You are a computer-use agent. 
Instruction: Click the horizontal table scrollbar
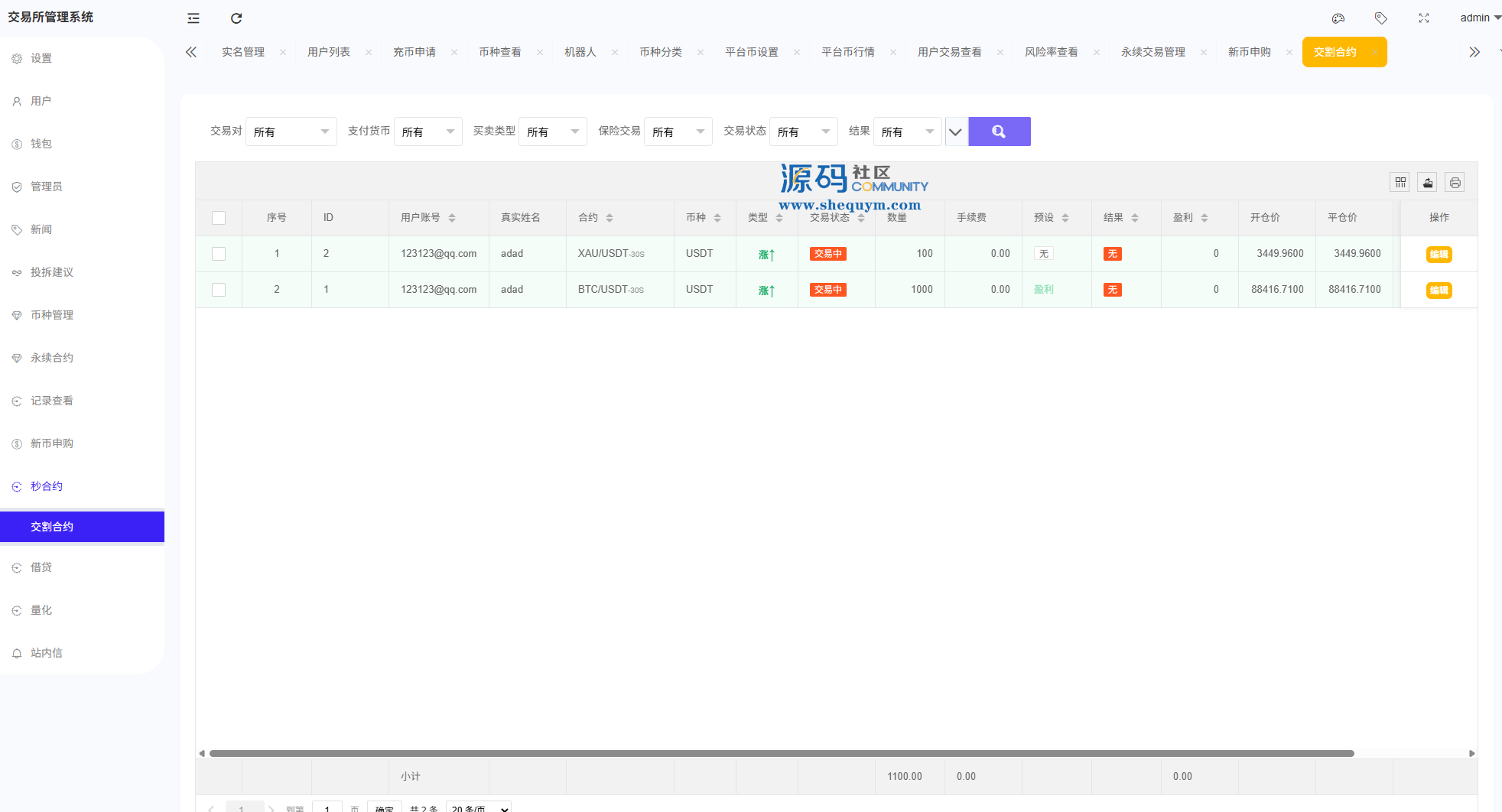point(780,753)
